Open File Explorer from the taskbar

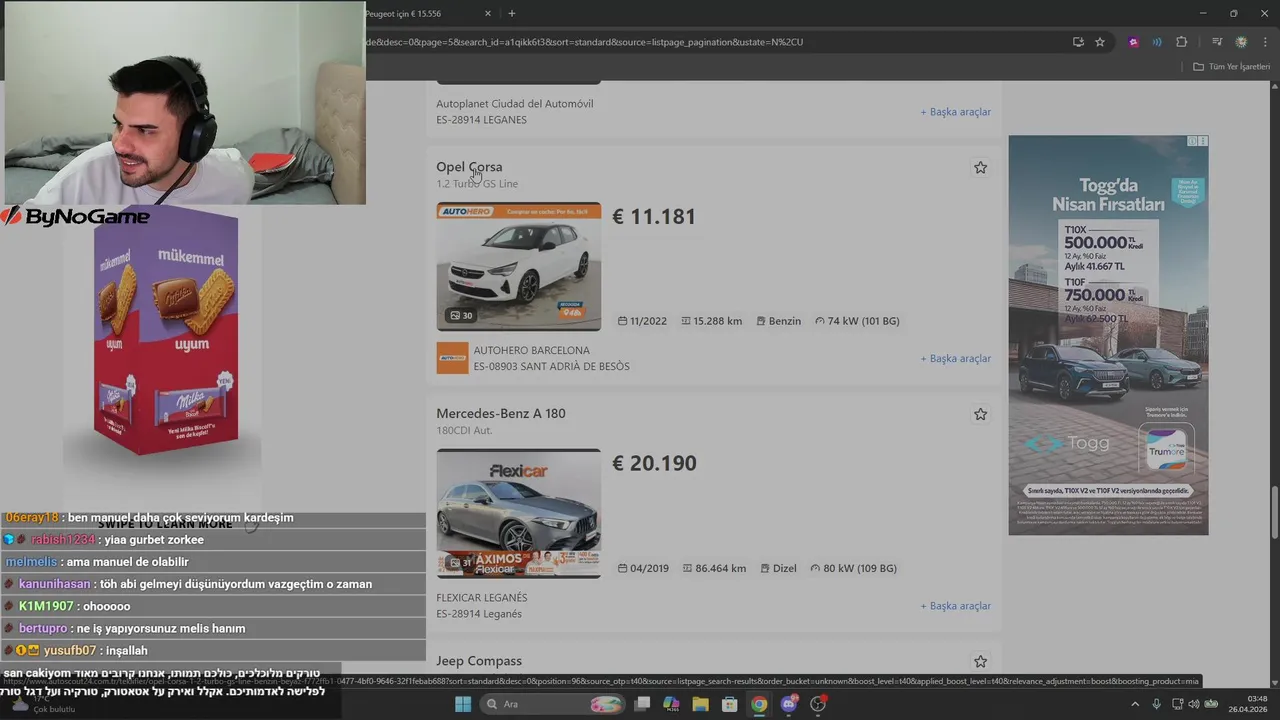(x=701, y=705)
